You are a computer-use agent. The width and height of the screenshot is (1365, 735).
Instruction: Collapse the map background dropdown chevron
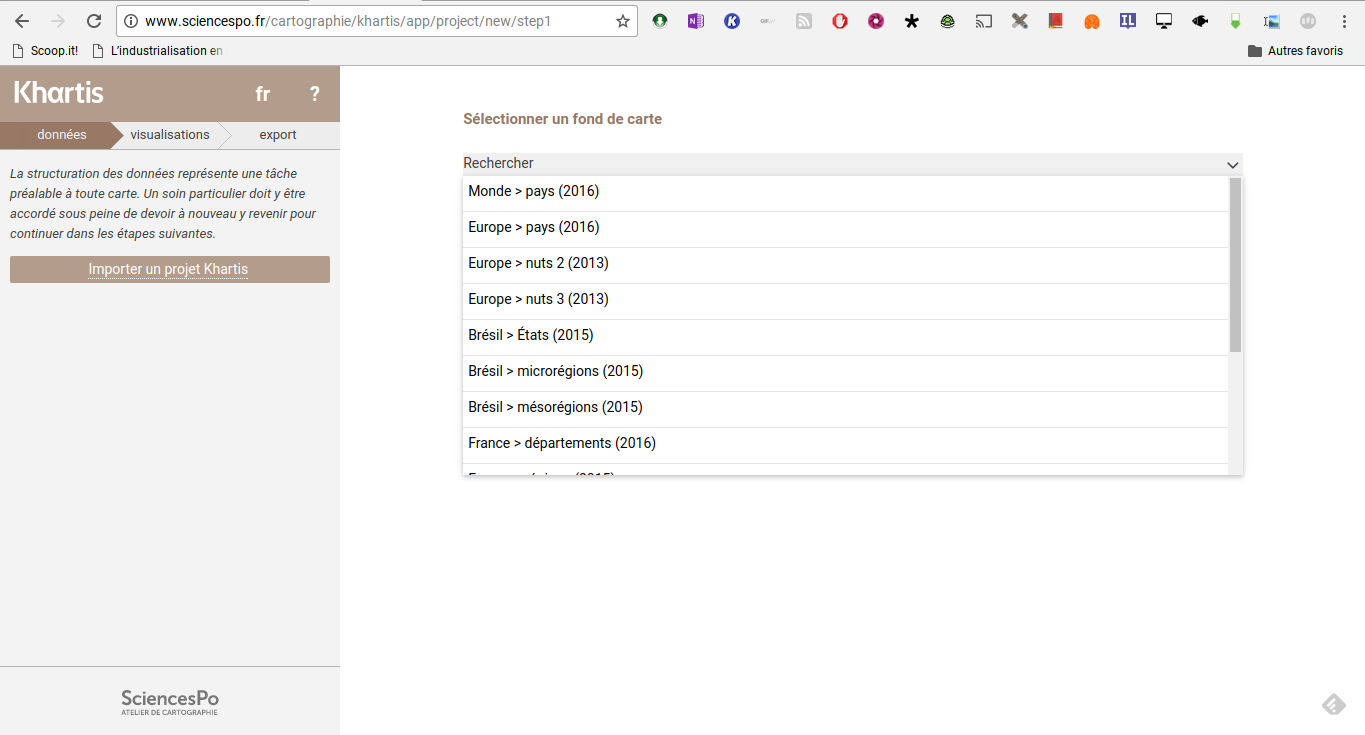pyautogui.click(x=1232, y=164)
